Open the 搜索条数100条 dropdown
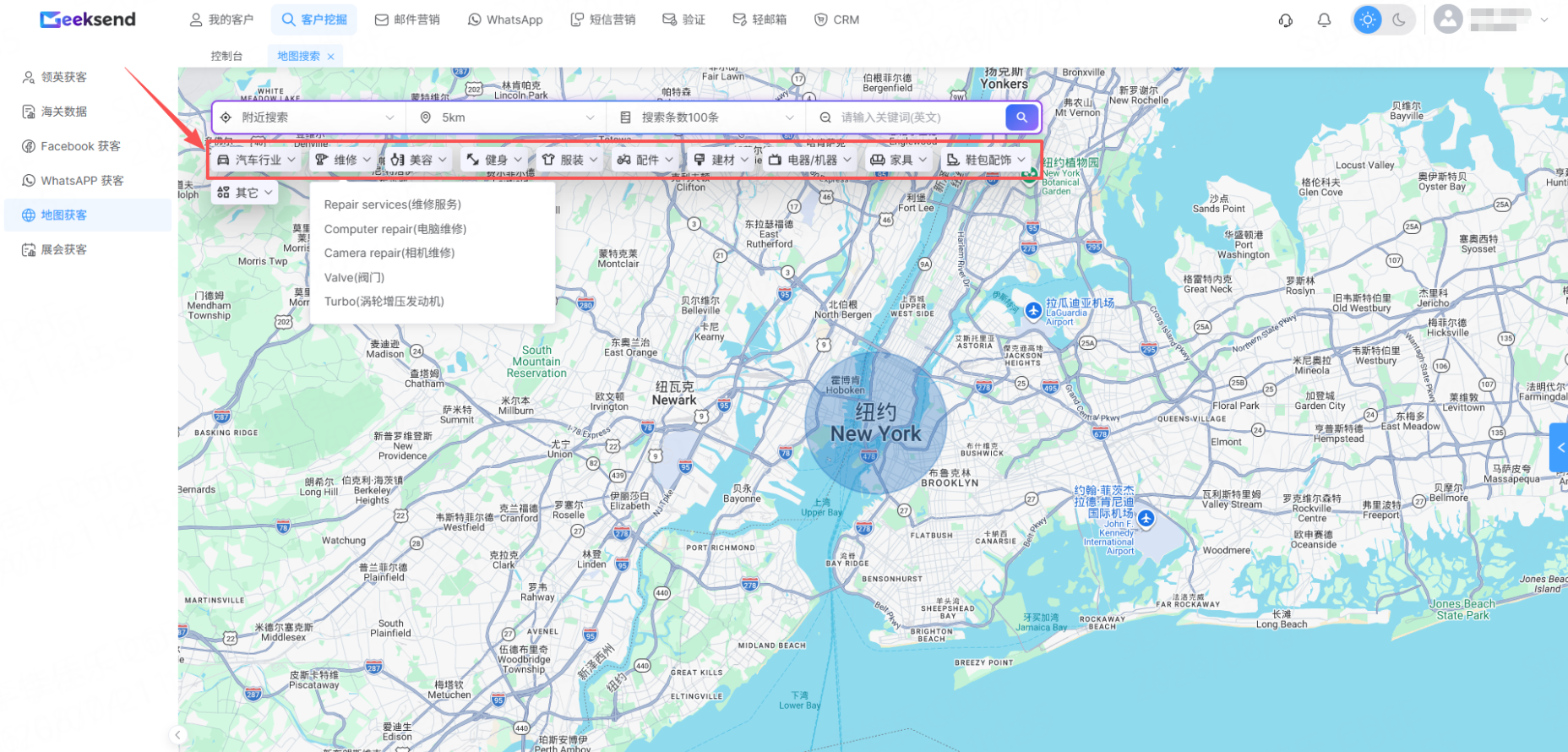 (x=706, y=117)
